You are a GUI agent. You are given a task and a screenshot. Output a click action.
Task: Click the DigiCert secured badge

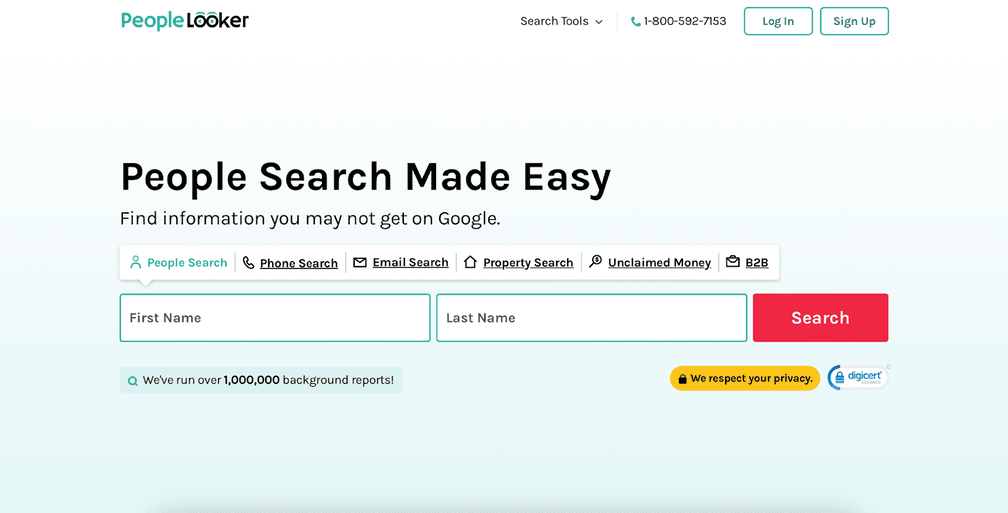pyautogui.click(x=858, y=377)
